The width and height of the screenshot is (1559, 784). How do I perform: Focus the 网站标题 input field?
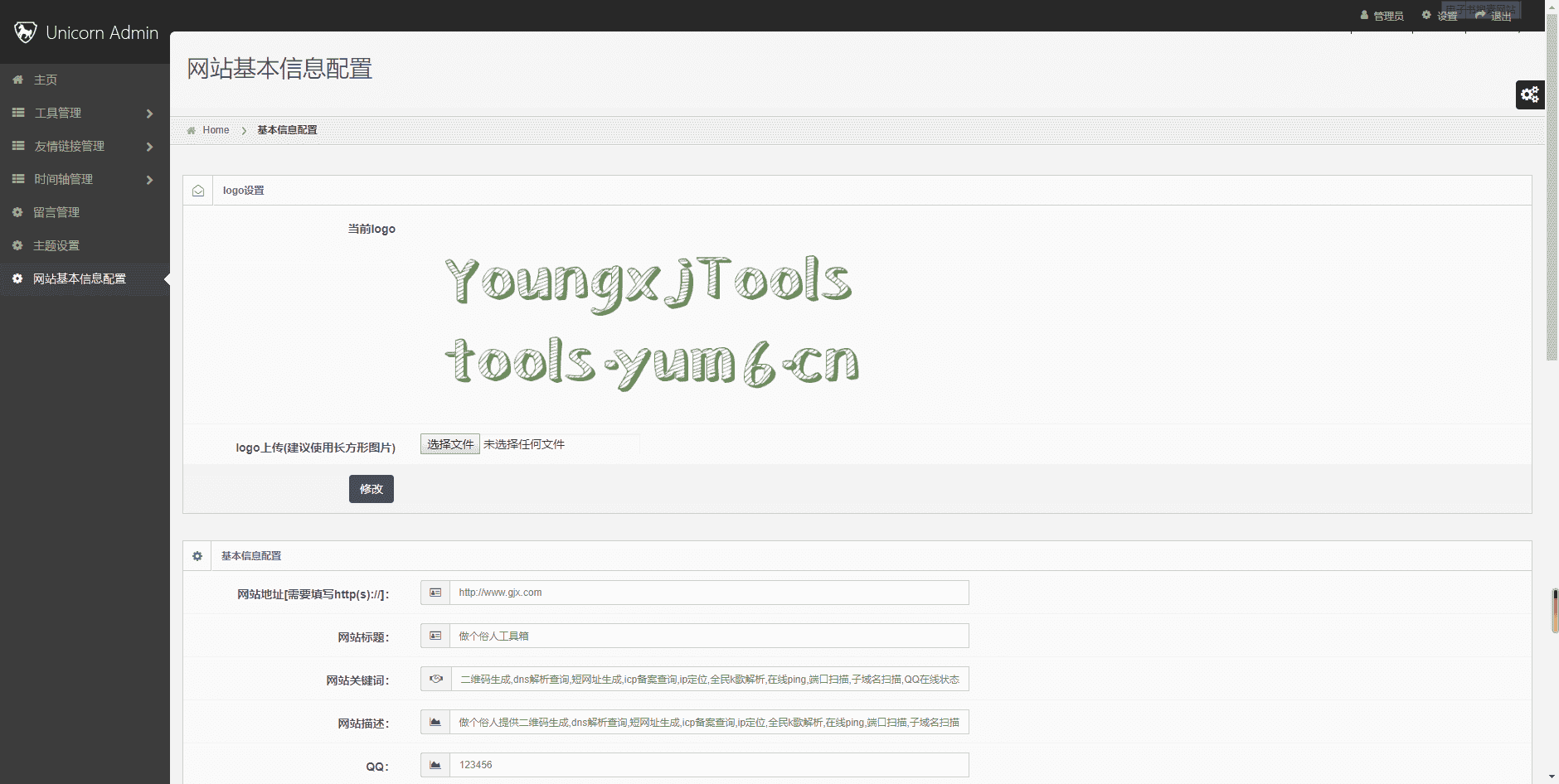[x=709, y=636]
